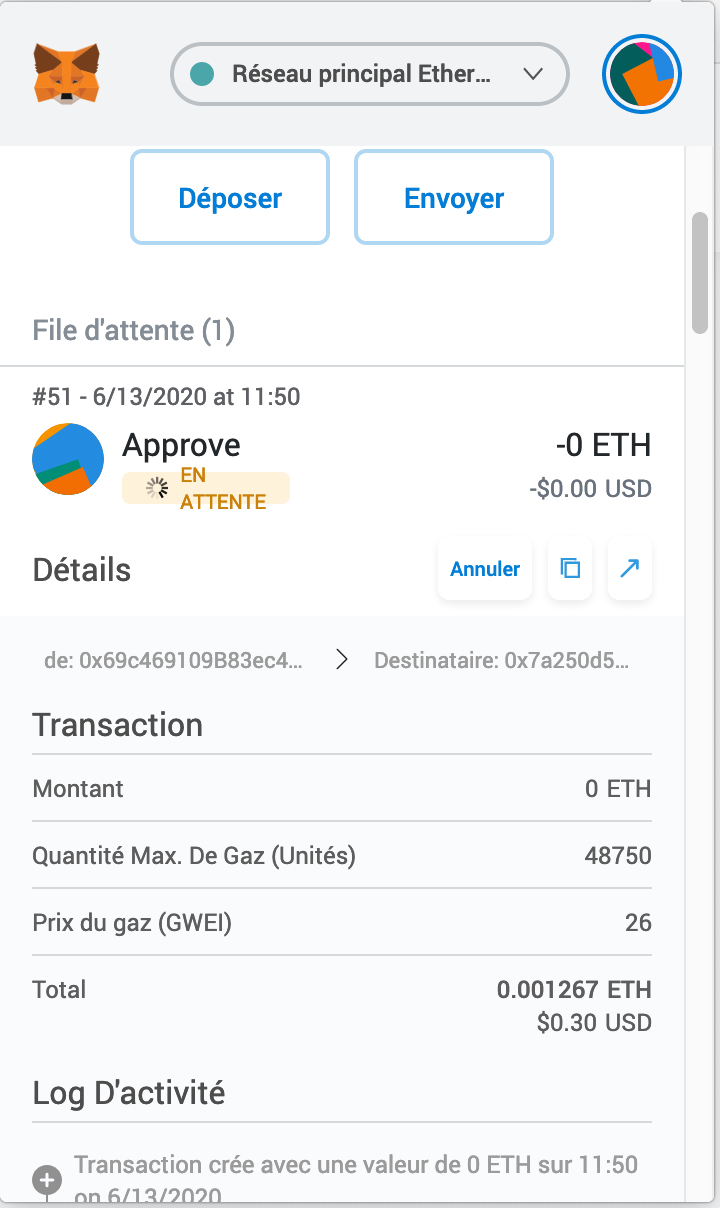Select the File d'attente (1) heading
The width and height of the screenshot is (720, 1208).
[134, 330]
